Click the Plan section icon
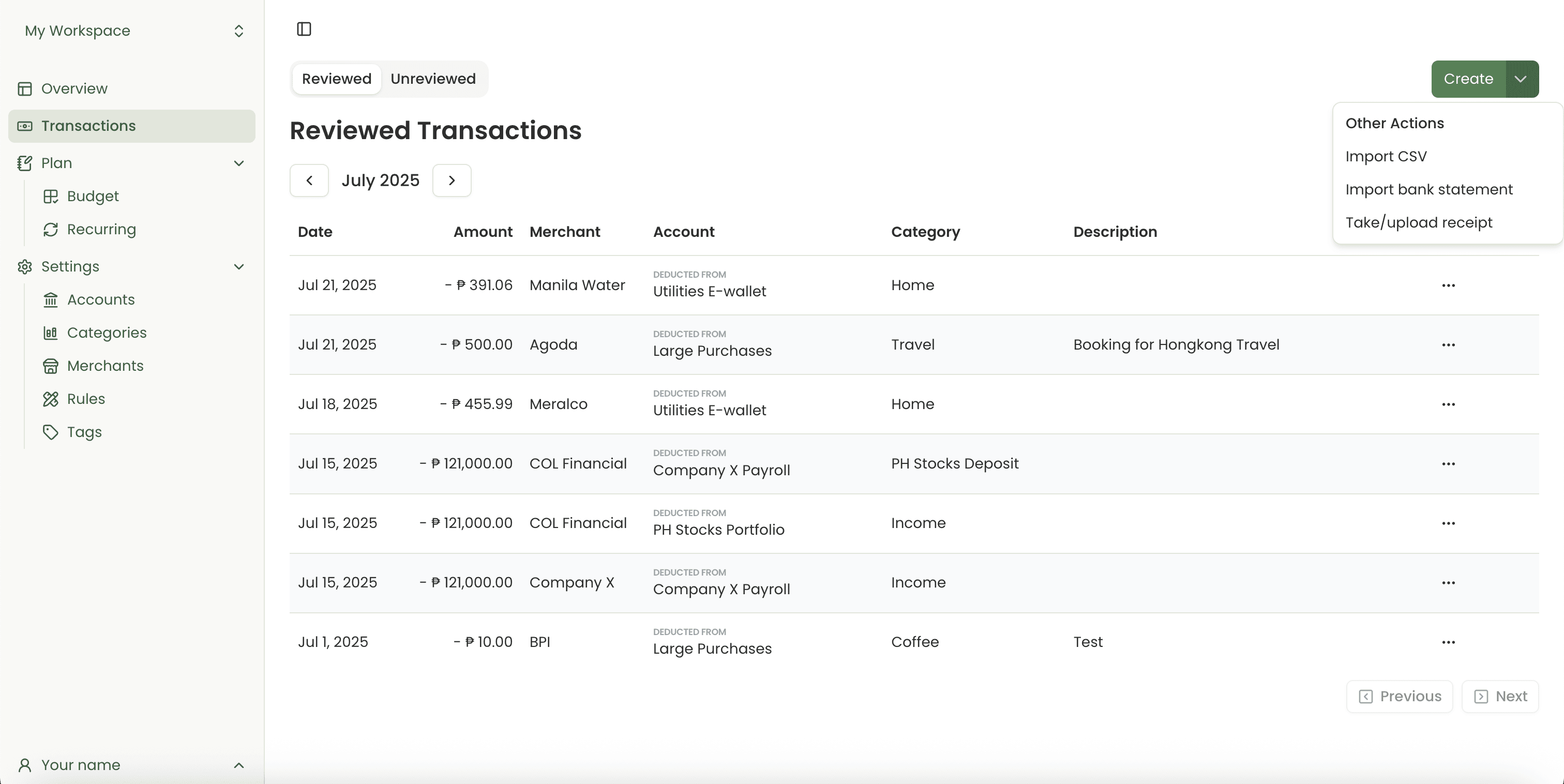Viewport: 1564px width, 784px height. pos(25,163)
